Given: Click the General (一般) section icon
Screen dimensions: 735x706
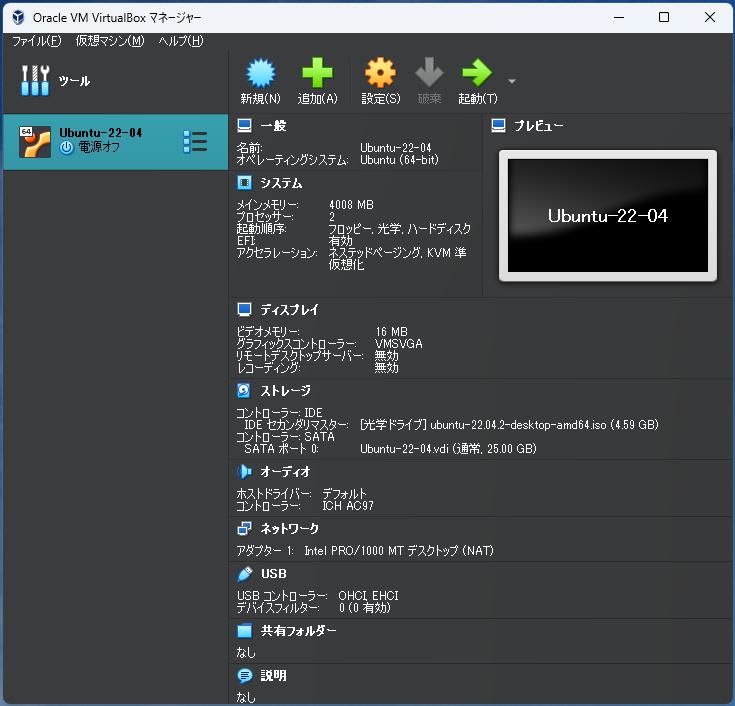Looking at the screenshot, I should pyautogui.click(x=244, y=126).
